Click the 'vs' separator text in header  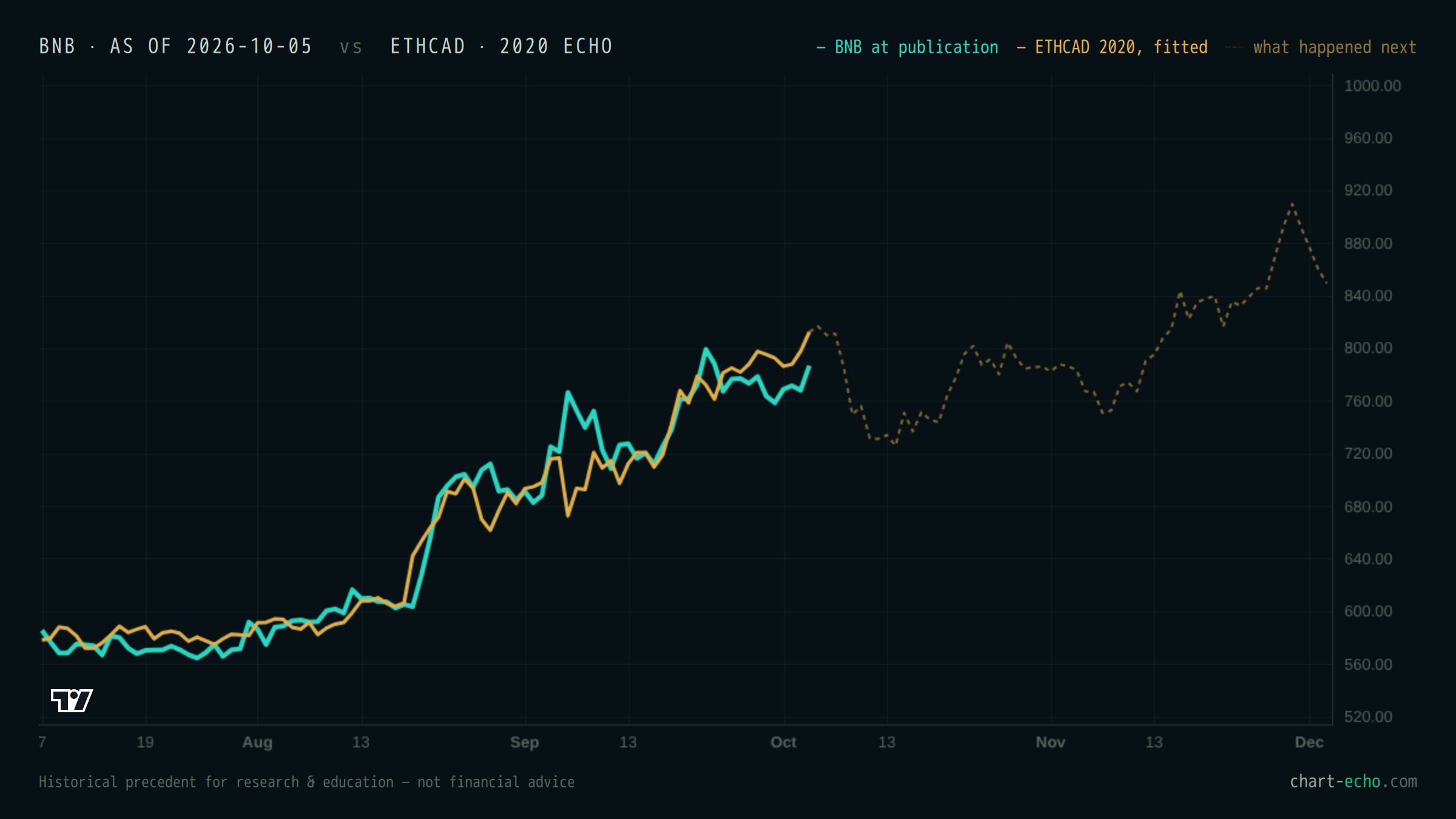pos(351,47)
